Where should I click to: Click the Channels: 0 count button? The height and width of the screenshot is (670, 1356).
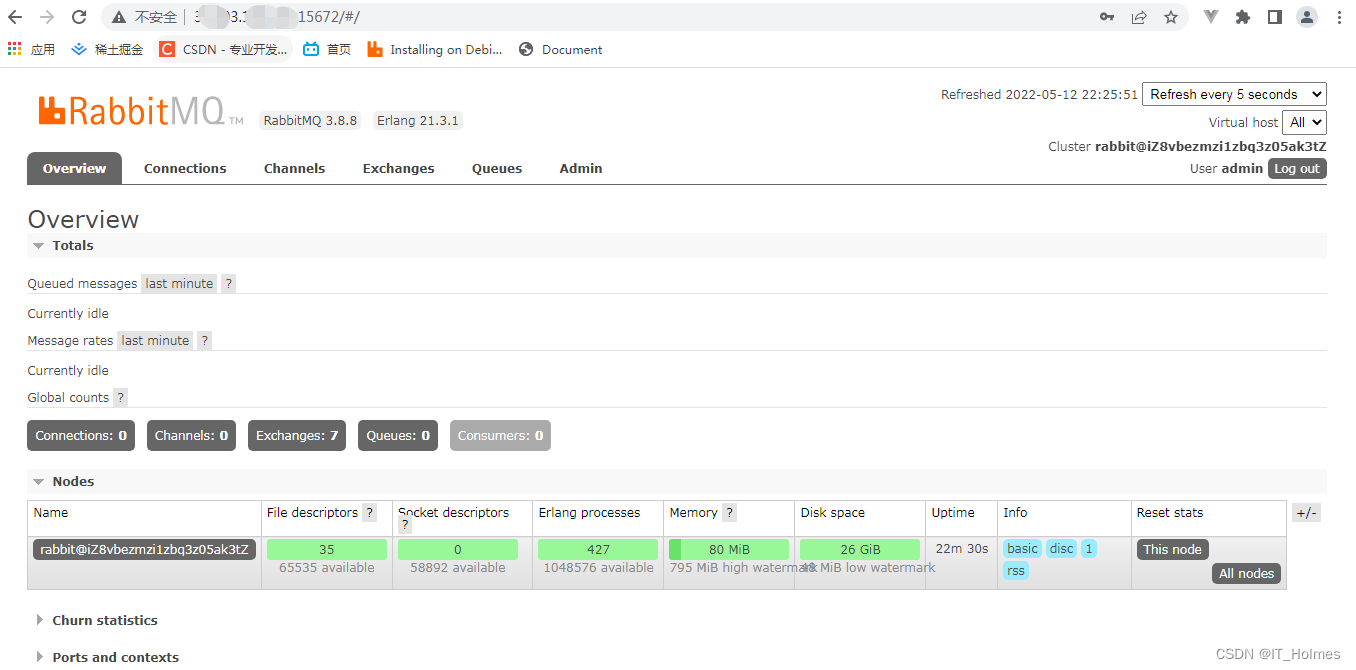click(x=191, y=435)
